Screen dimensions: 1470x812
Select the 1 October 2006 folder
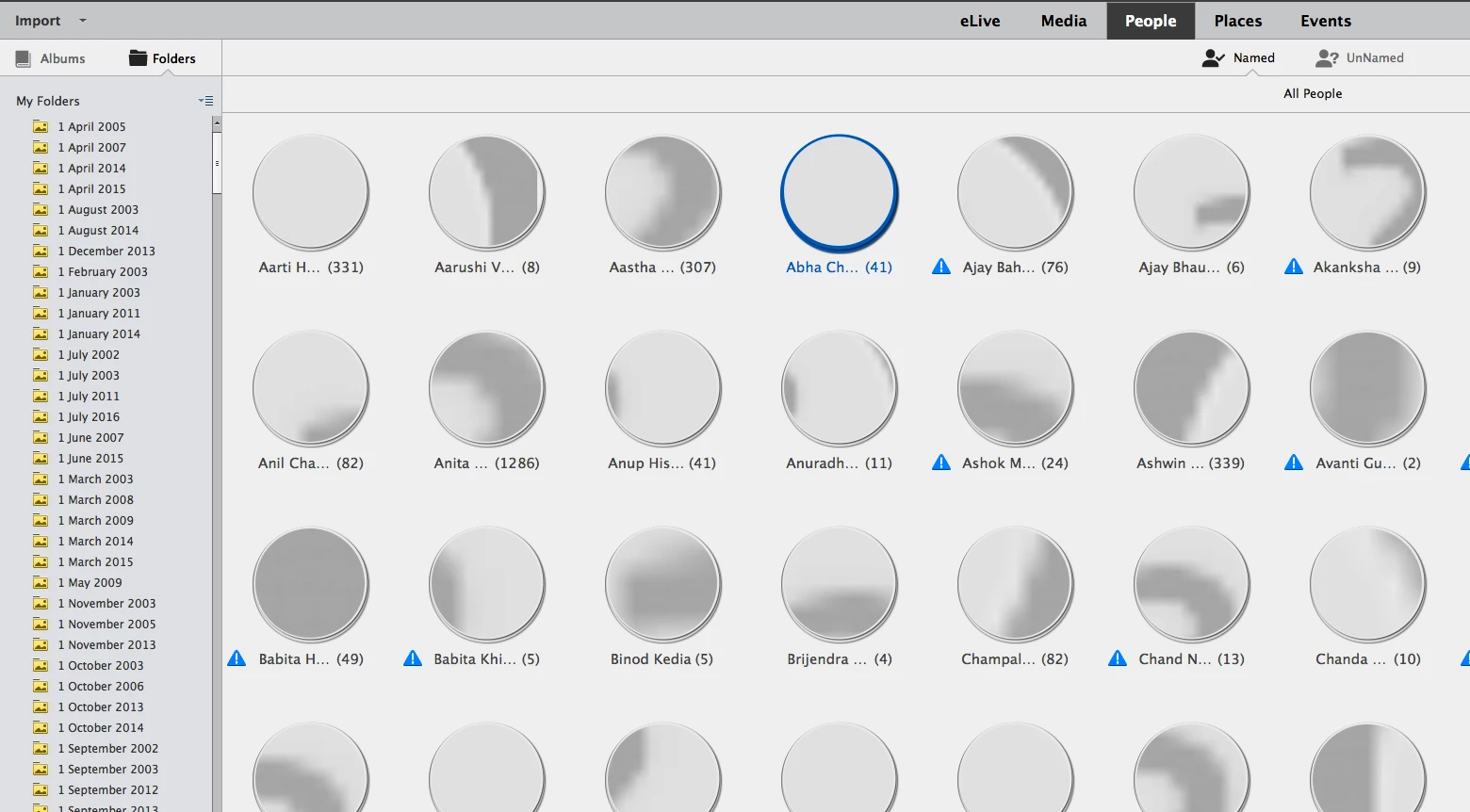click(101, 686)
